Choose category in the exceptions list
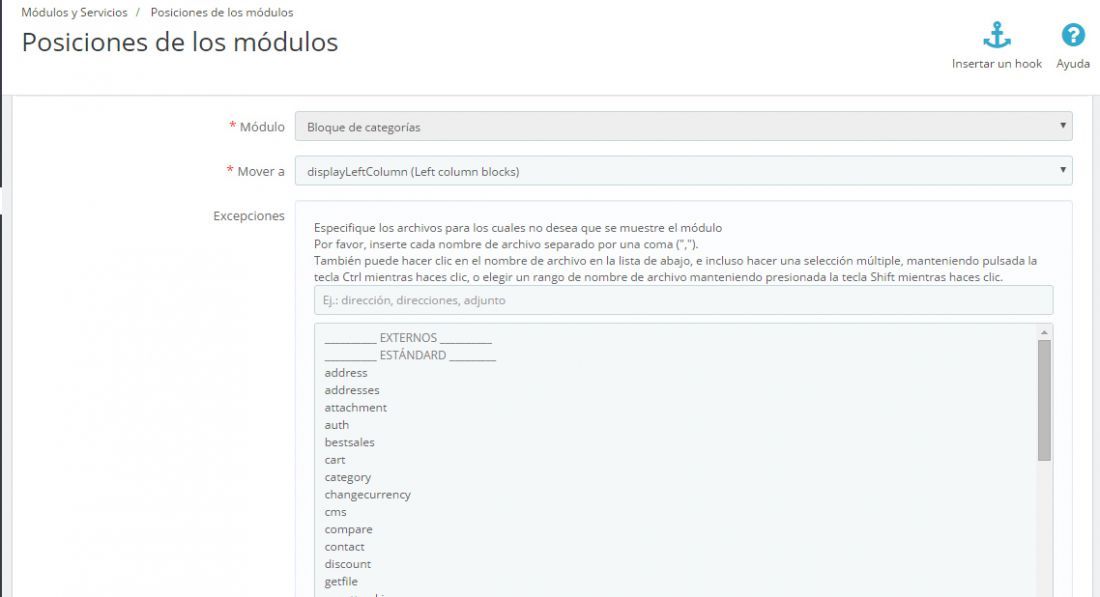The width and height of the screenshot is (1100, 597). tap(347, 477)
